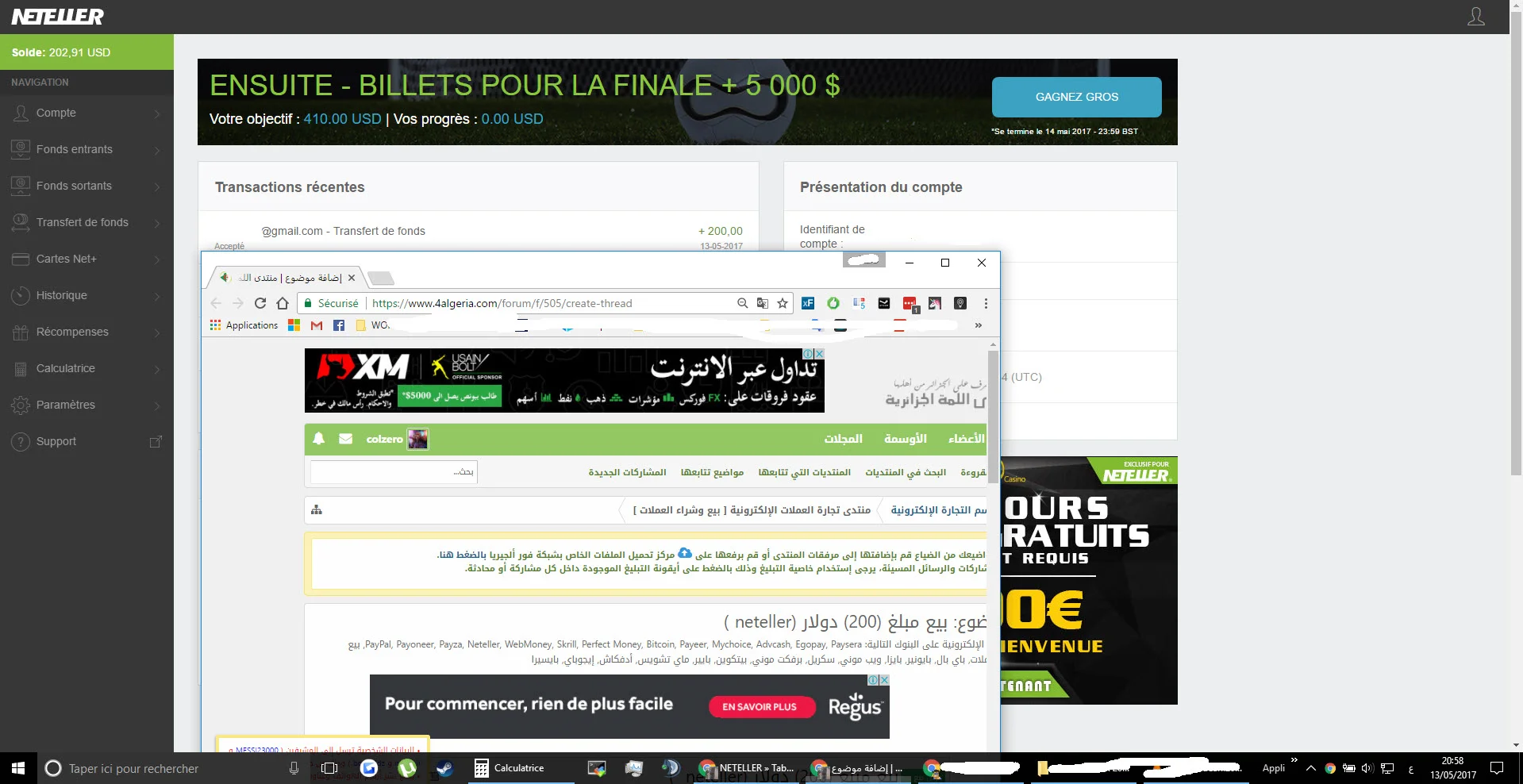Bookmark this page with the star icon
This screenshot has width=1523, height=784.
point(783,303)
